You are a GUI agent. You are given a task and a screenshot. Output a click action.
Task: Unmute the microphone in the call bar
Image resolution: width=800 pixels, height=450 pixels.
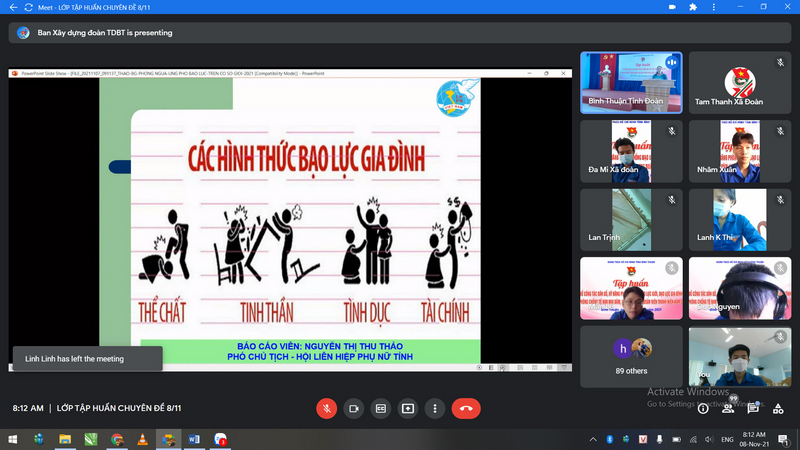pos(326,408)
